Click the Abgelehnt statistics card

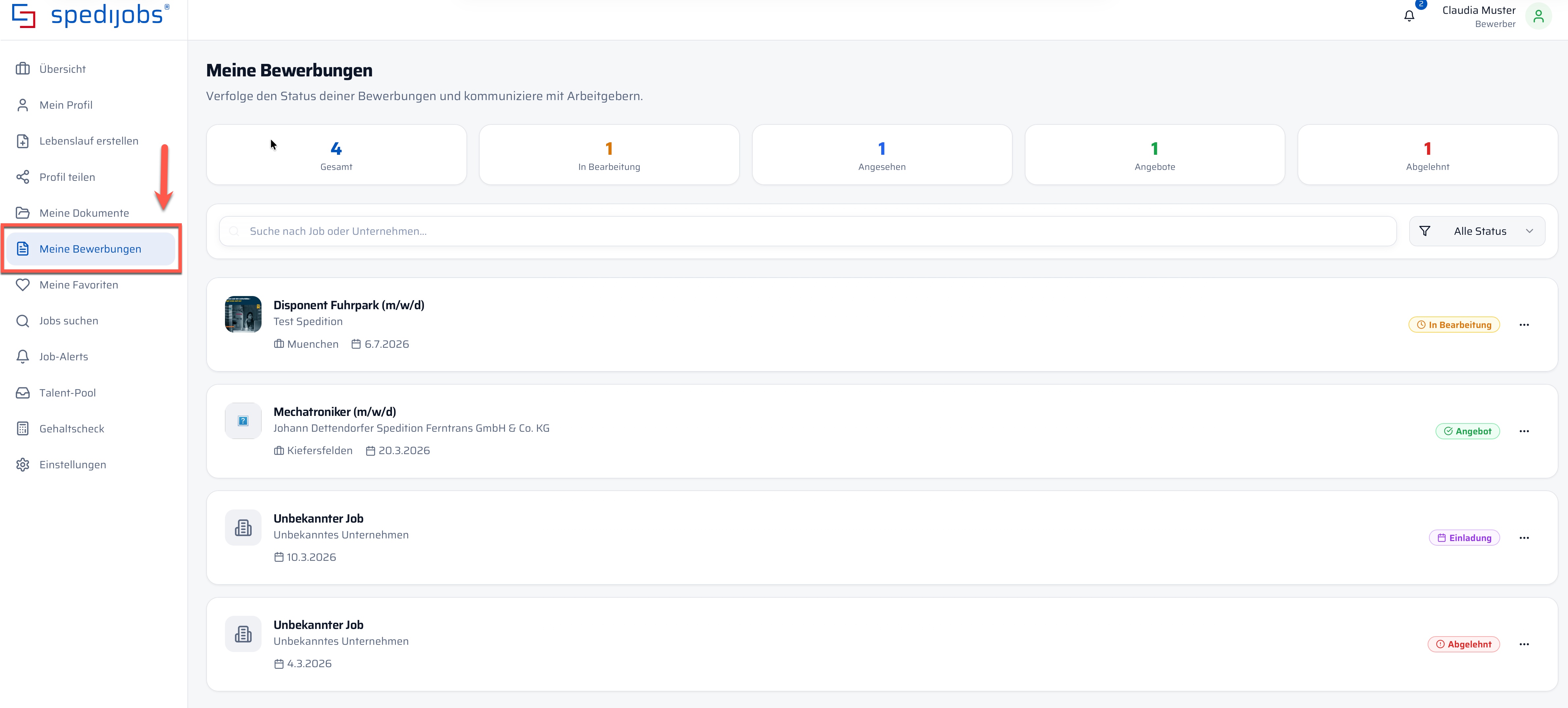(1427, 154)
